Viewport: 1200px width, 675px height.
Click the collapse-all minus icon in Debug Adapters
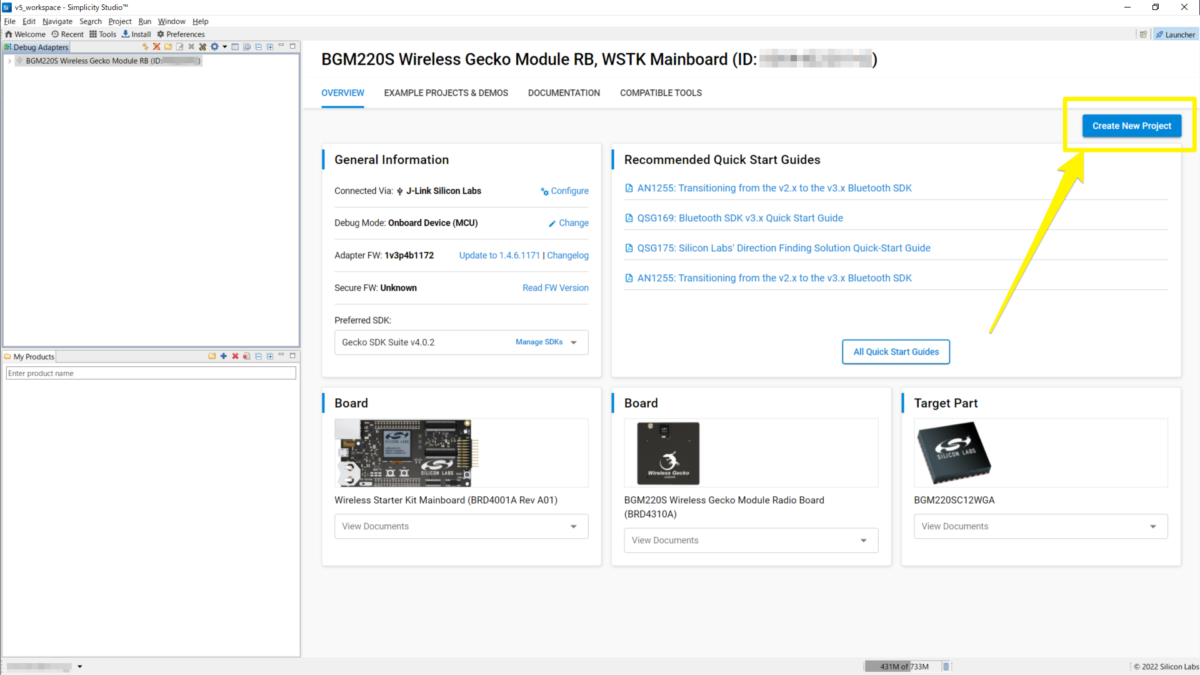tap(259, 47)
